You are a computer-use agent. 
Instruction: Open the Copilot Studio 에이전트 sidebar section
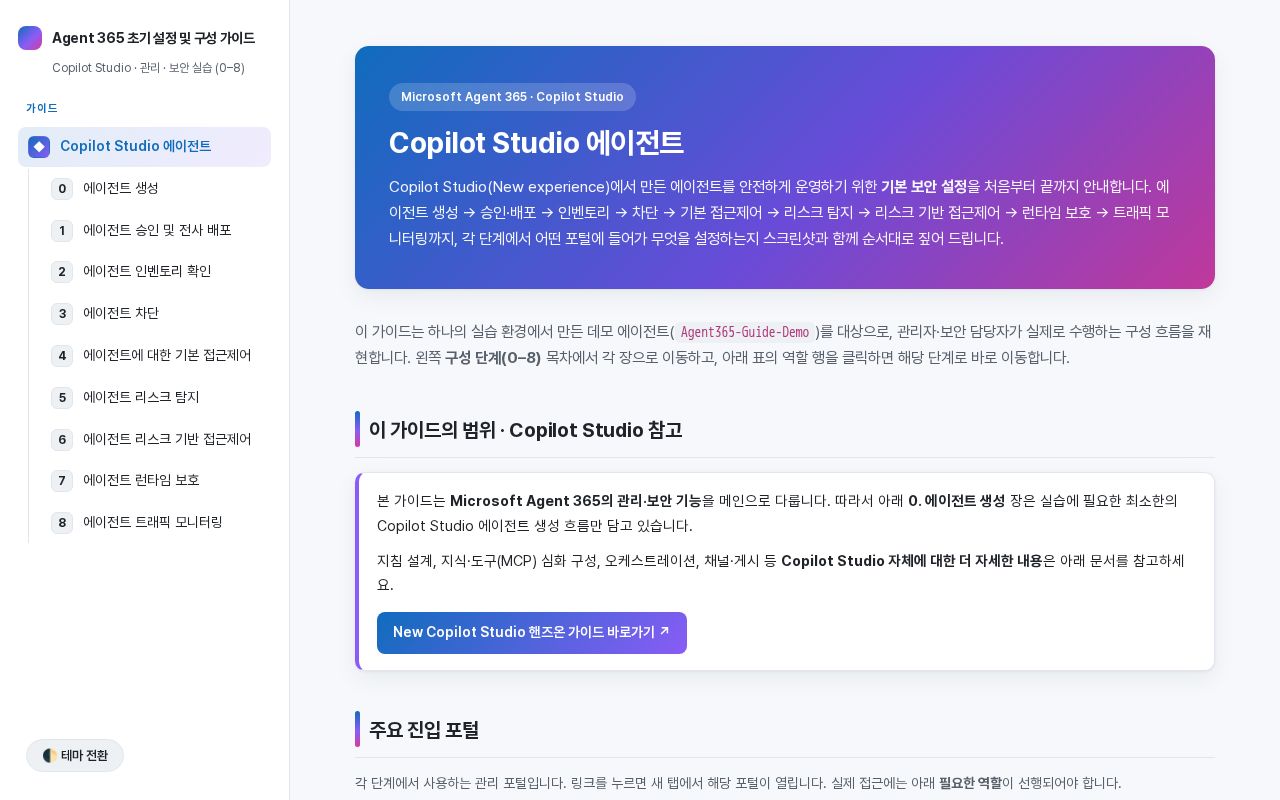(x=144, y=147)
